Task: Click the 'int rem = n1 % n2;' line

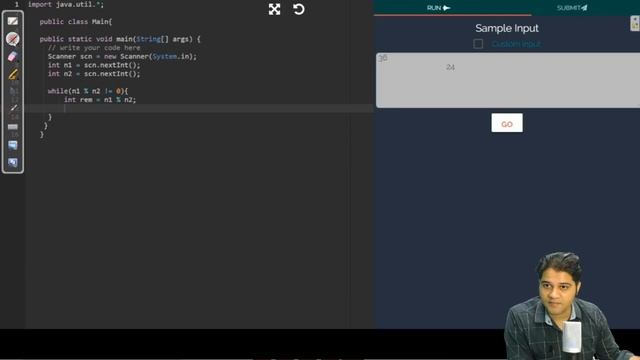Action: [100, 100]
